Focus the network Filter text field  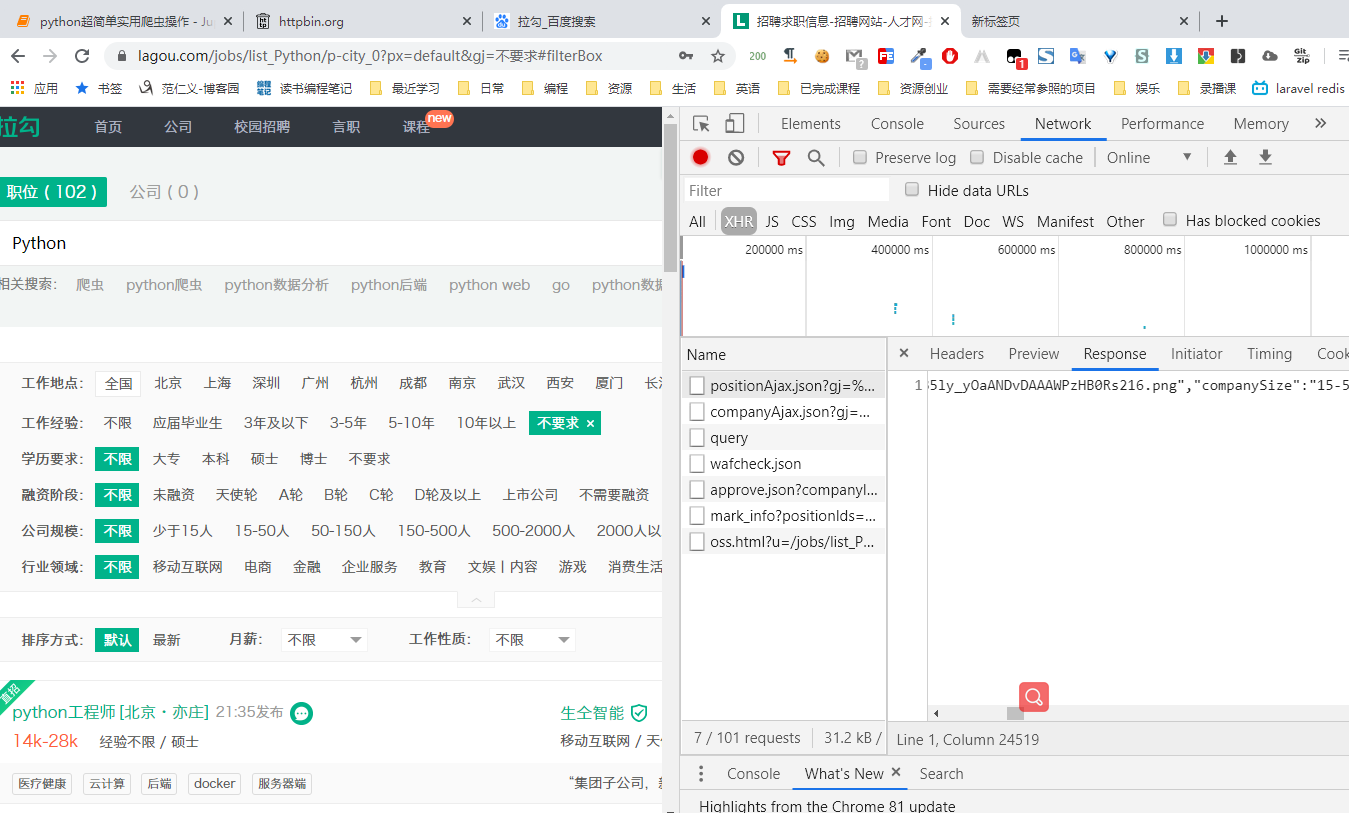pyautogui.click(x=786, y=190)
